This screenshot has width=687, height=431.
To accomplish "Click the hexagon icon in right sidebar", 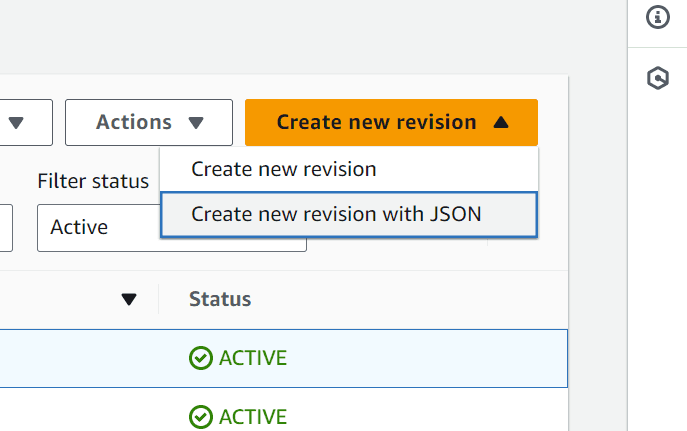I will pos(658,79).
